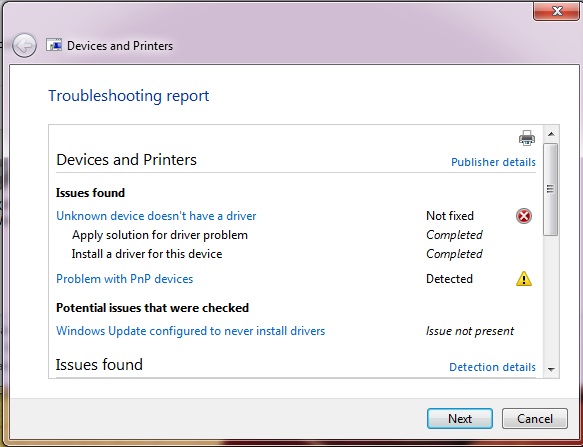583x447 pixels.
Task: Click the yellow warning triangle icon
Action: click(x=524, y=279)
